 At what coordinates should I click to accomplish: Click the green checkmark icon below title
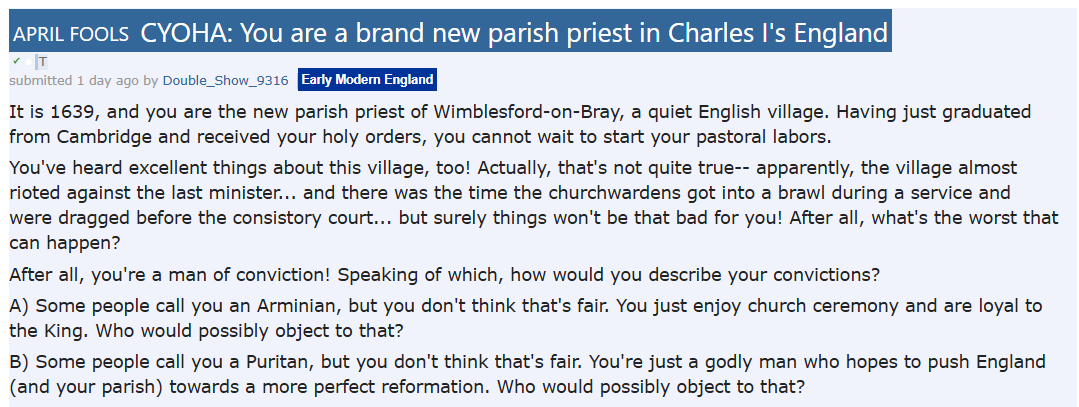tap(17, 60)
